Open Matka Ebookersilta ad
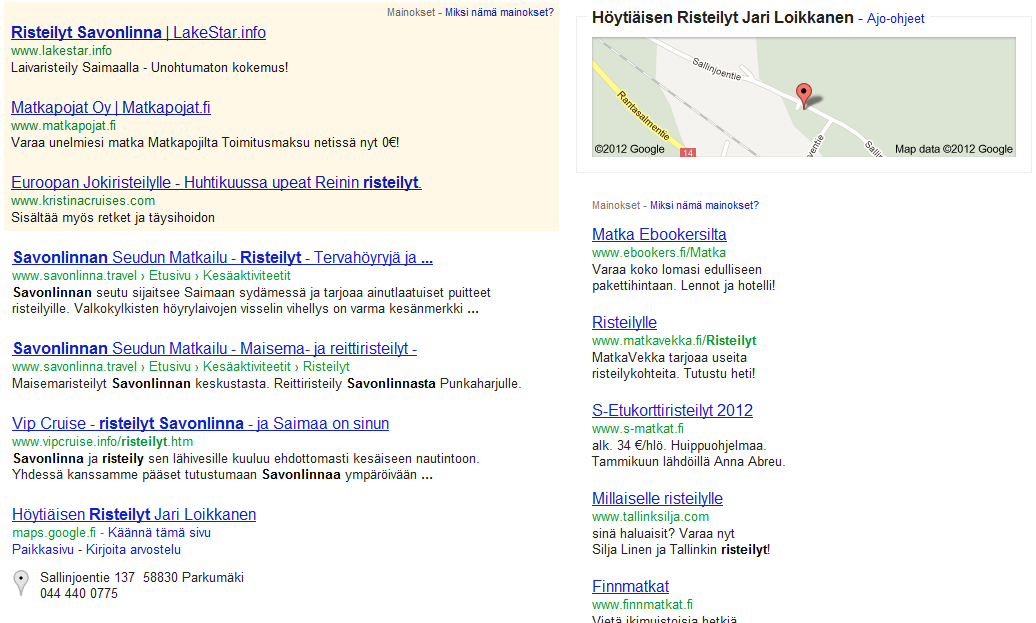 (659, 235)
